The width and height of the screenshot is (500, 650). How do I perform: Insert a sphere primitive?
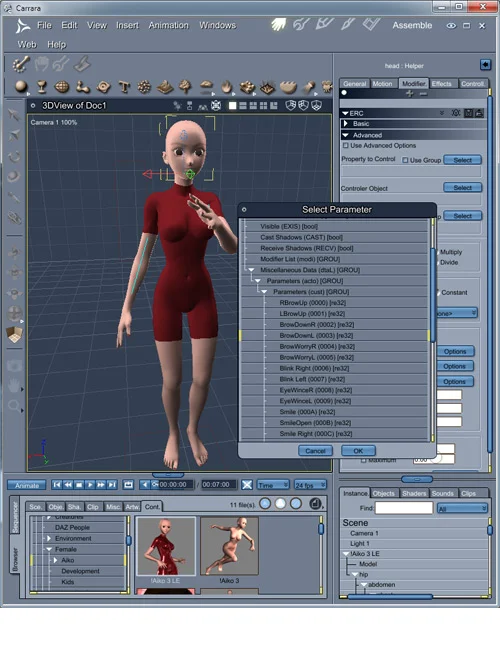point(21,87)
